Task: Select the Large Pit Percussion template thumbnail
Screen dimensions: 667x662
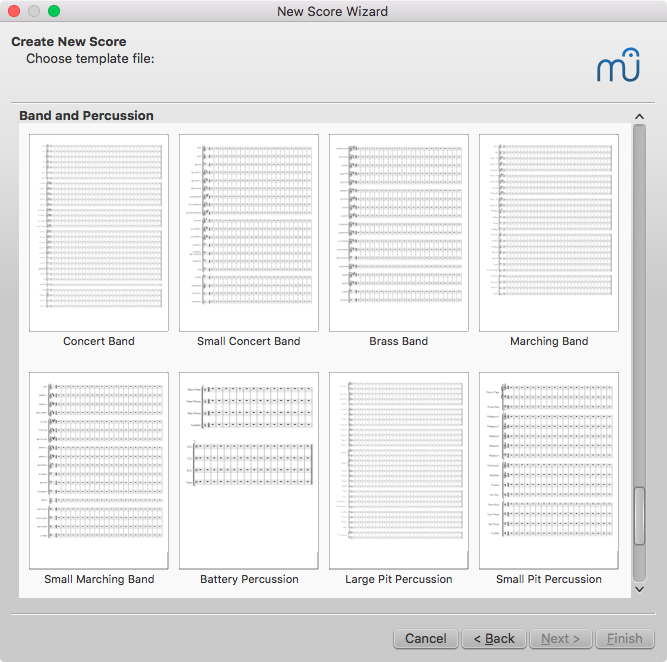Action: pyautogui.click(x=399, y=471)
